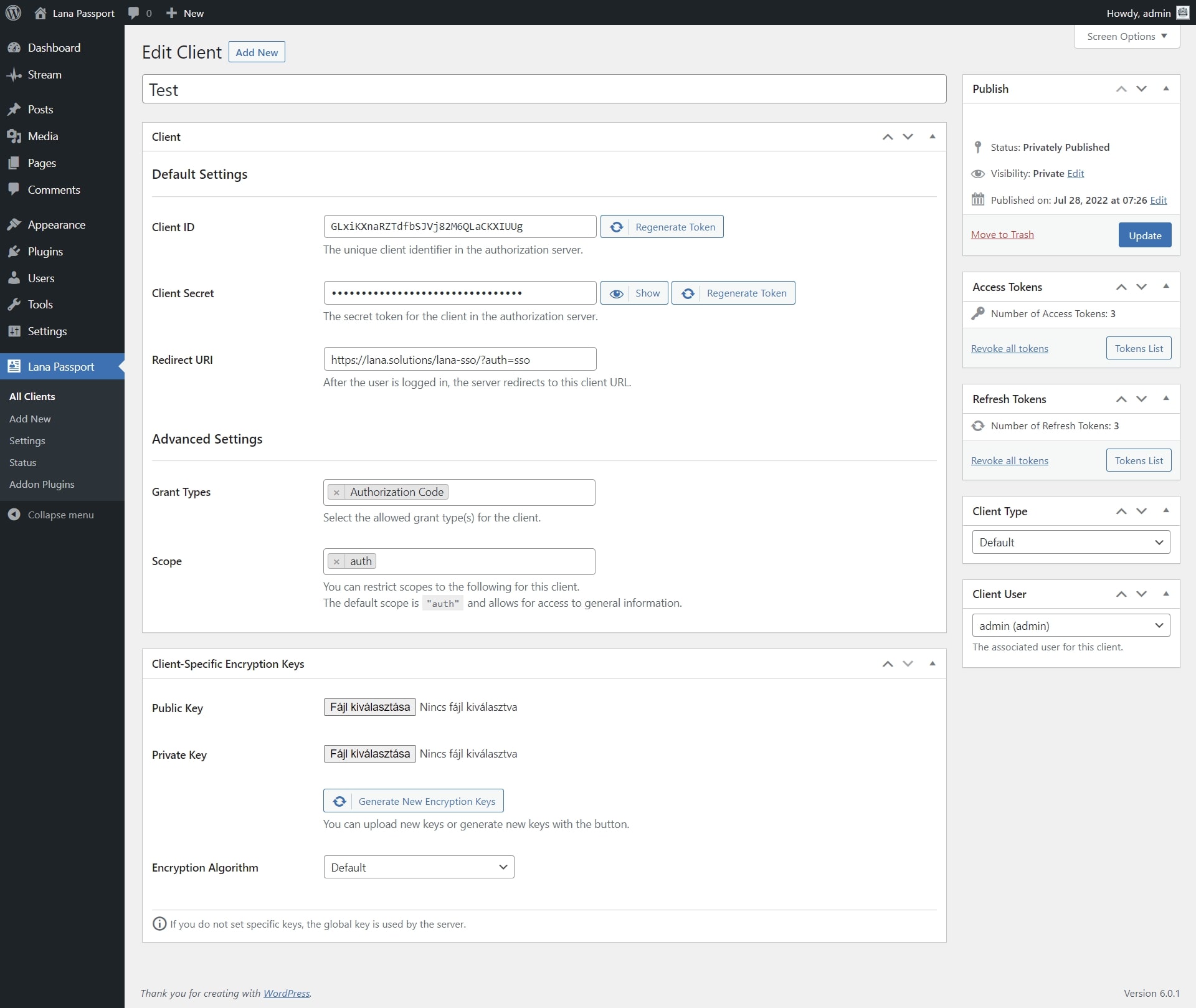This screenshot has width=1196, height=1008.
Task: Click the pin icon next to Status: Privately Published
Action: (x=978, y=147)
